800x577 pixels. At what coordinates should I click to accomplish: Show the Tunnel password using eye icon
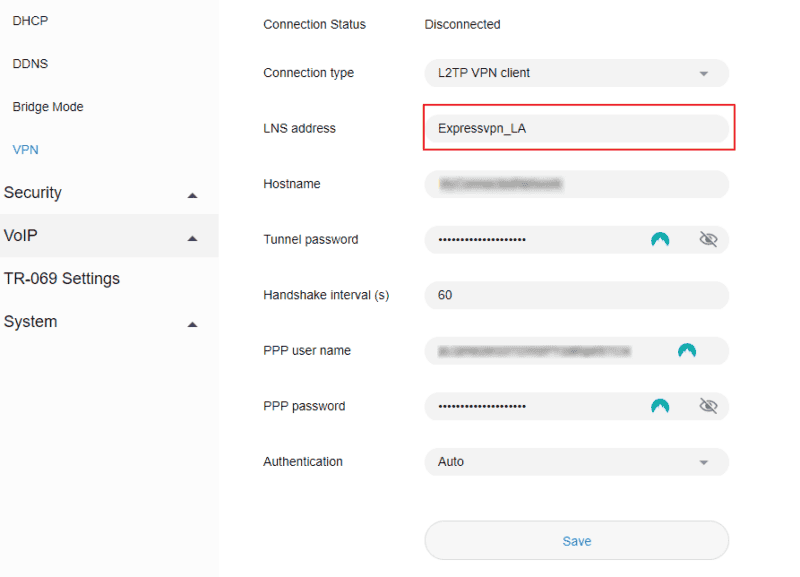(708, 239)
